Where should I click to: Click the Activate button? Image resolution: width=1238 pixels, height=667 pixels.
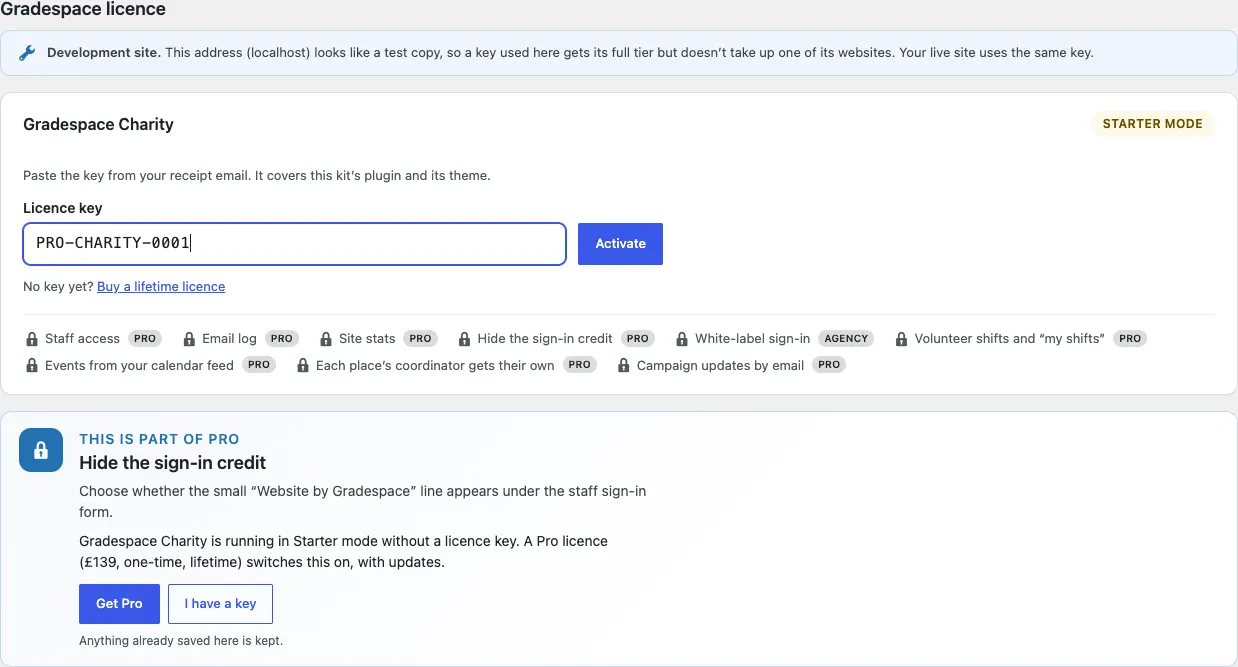click(621, 244)
